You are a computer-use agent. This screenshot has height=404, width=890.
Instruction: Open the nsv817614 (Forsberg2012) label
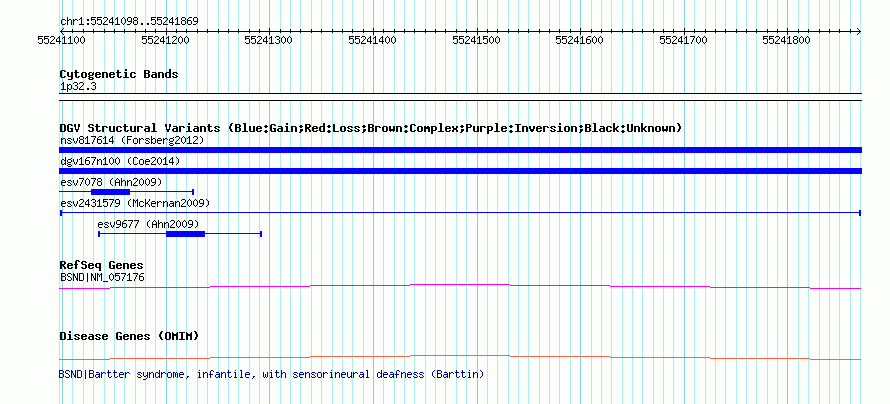click(x=132, y=140)
